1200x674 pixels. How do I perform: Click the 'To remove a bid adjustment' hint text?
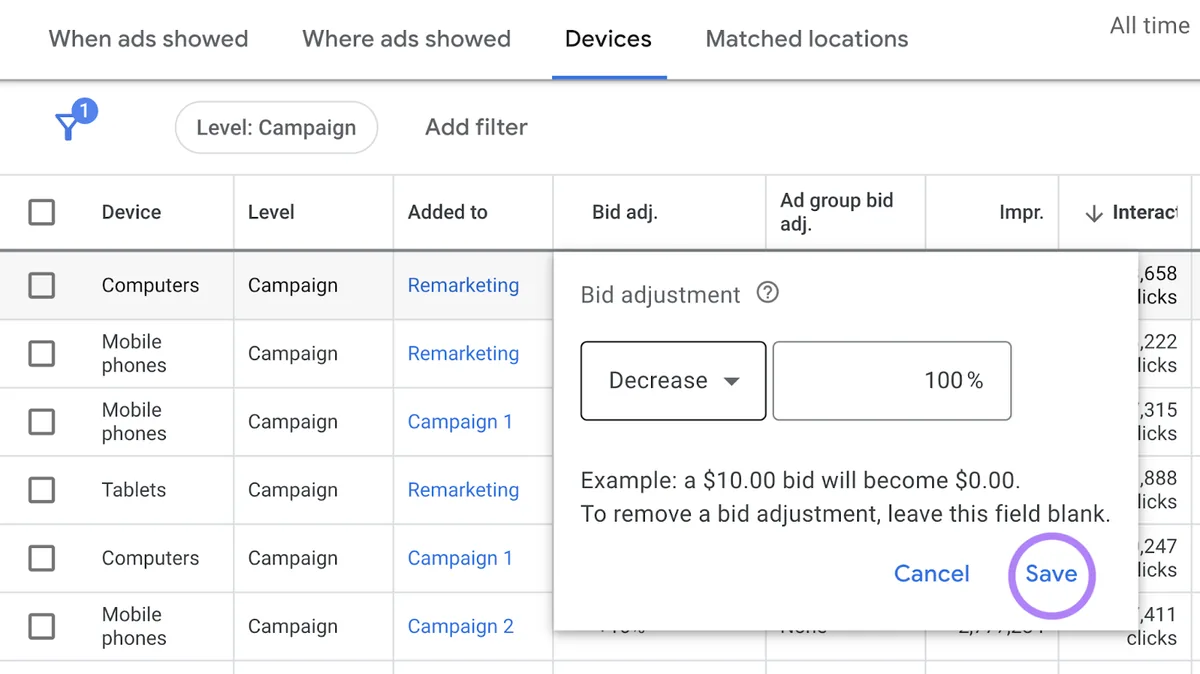click(x=845, y=515)
